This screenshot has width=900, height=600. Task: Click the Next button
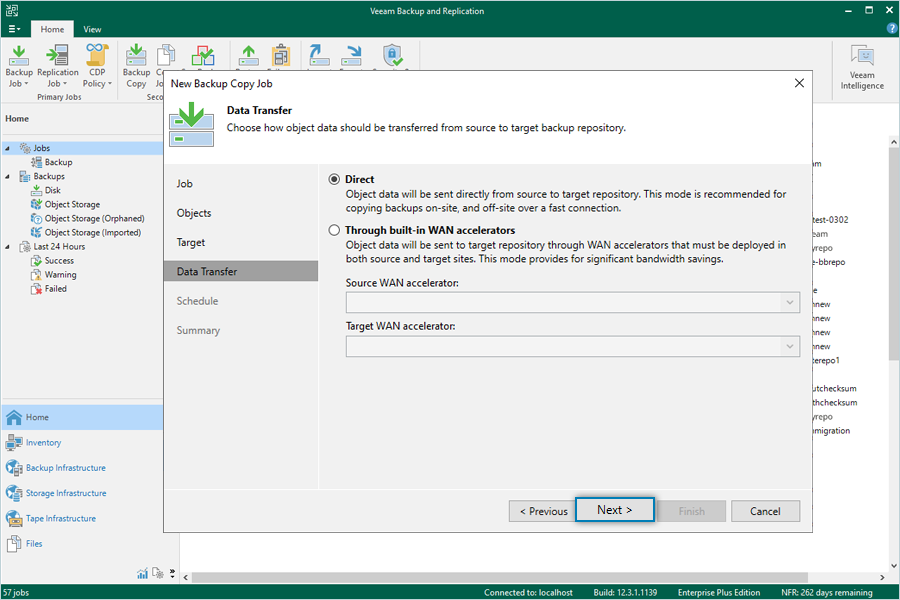point(614,510)
